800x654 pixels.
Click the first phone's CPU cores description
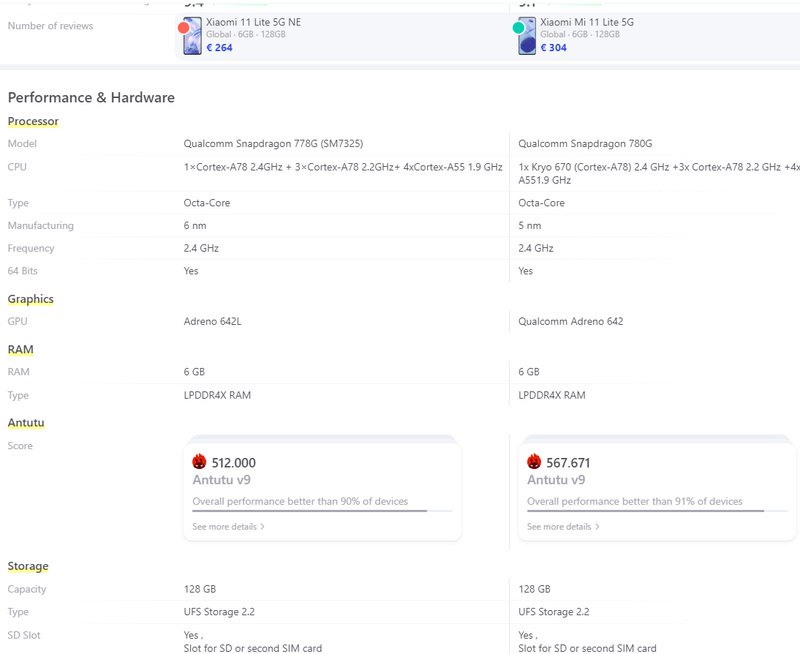coord(343,167)
